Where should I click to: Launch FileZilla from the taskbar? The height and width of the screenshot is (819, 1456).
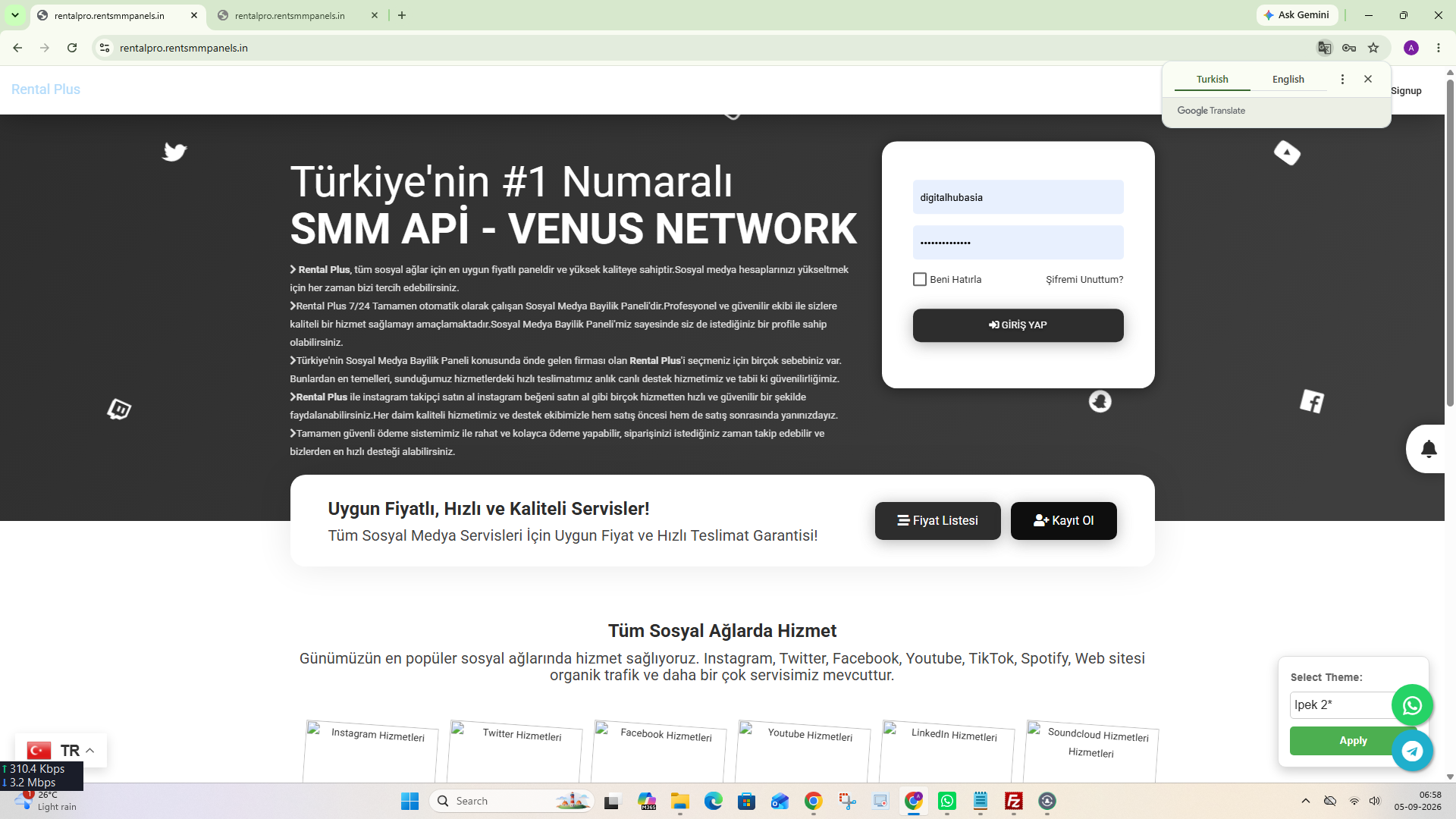pyautogui.click(x=1014, y=801)
